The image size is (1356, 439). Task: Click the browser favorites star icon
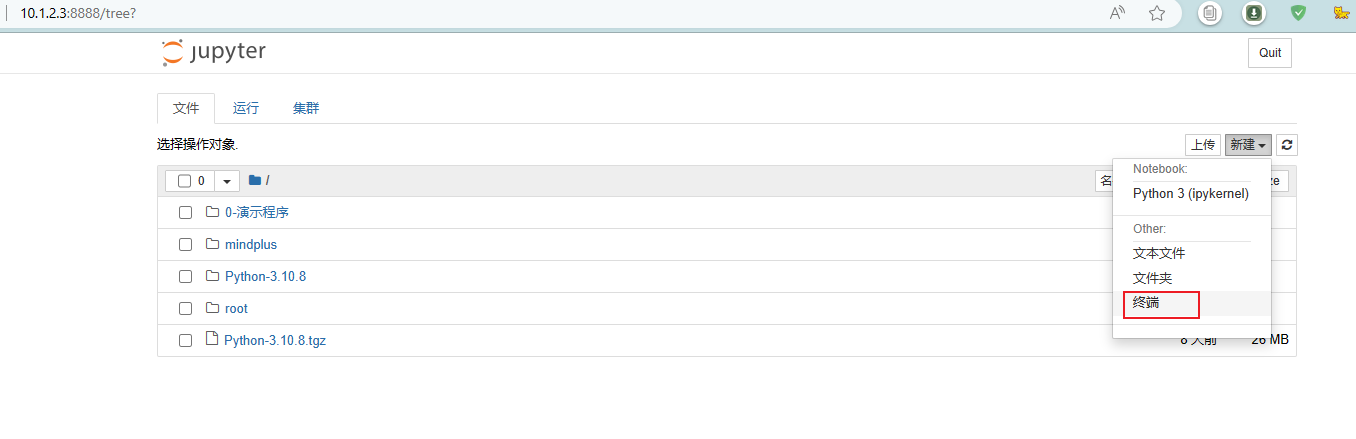point(1157,13)
